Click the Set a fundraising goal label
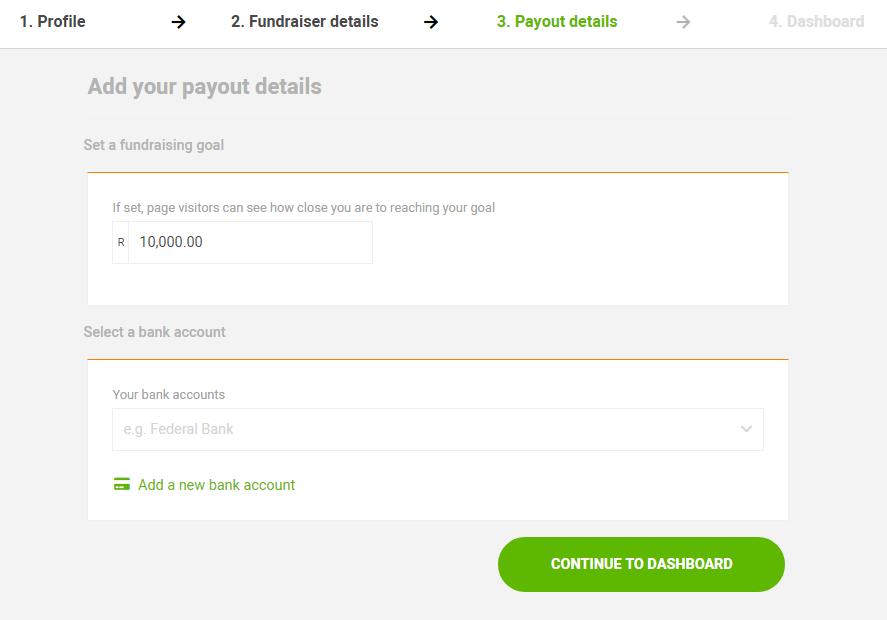Screen dimensions: 887x620 pos(153,145)
